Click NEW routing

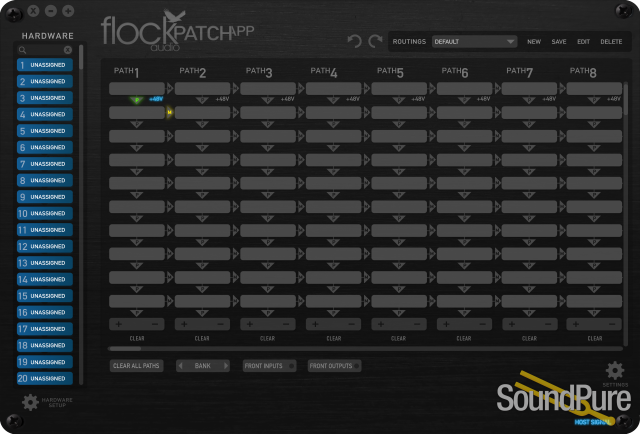tap(534, 42)
